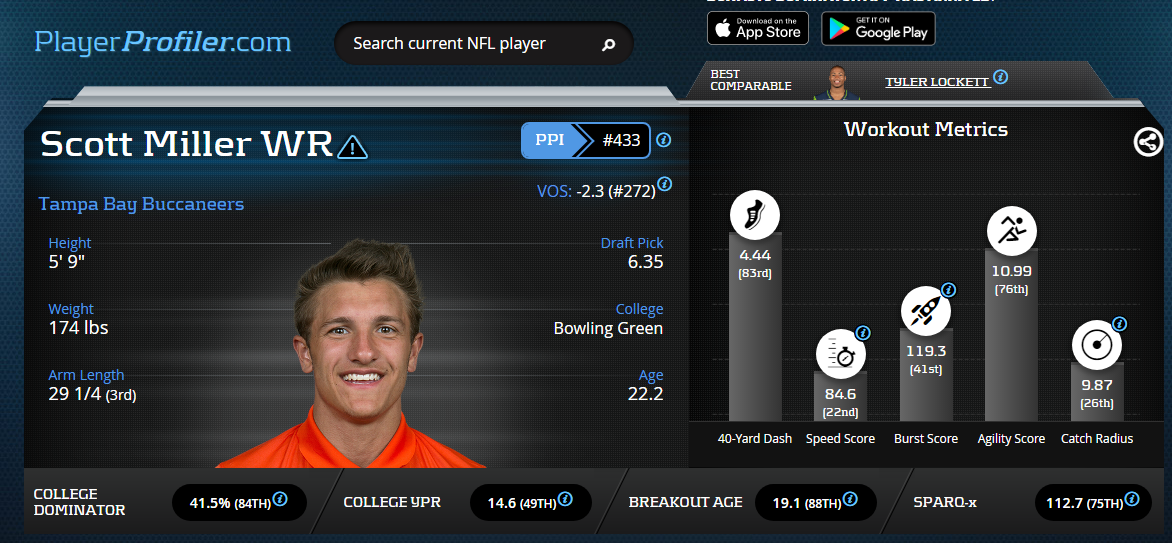Screen dimensions: 1172x543
Task: Open info icon next to PPI #433
Action: 663,140
